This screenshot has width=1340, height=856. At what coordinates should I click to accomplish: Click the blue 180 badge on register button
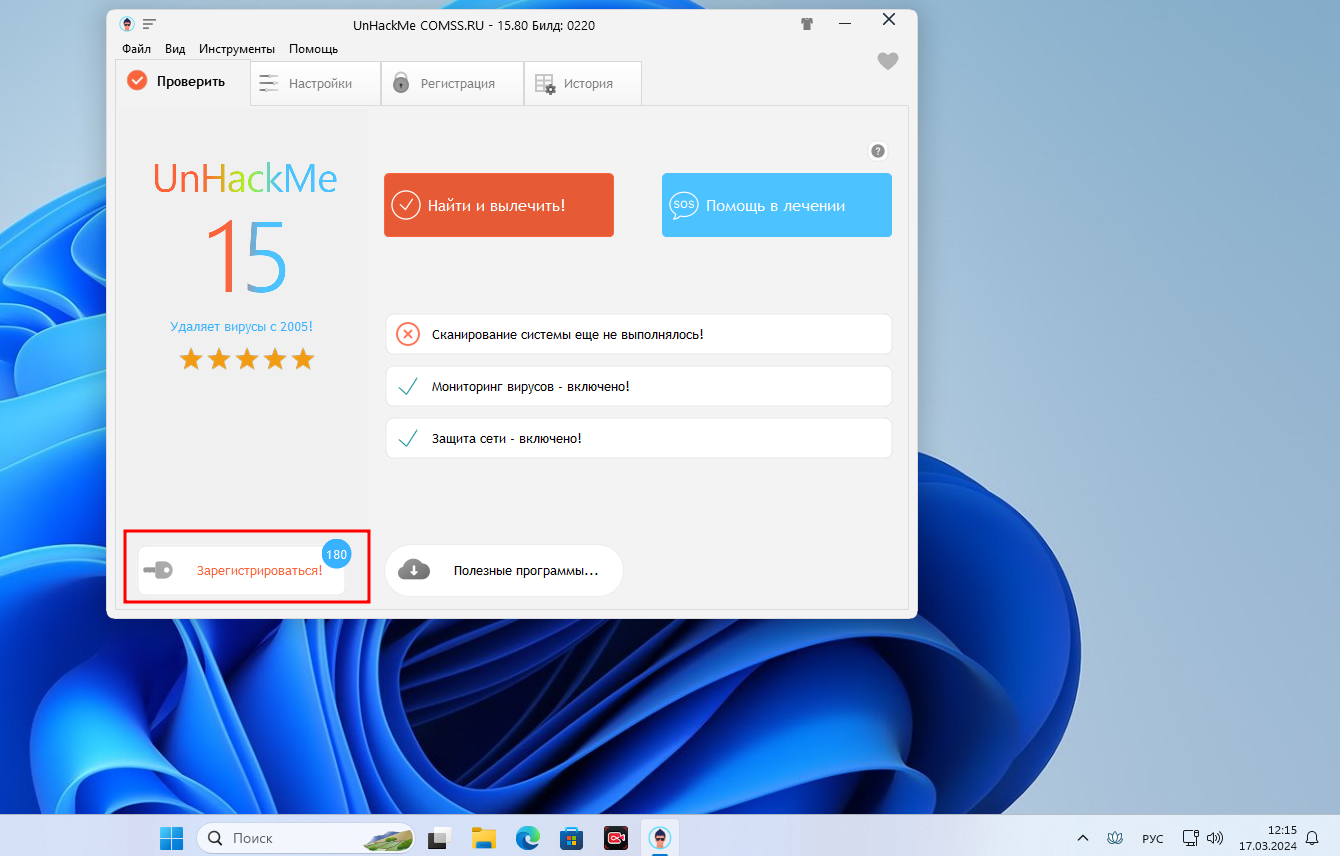click(336, 555)
